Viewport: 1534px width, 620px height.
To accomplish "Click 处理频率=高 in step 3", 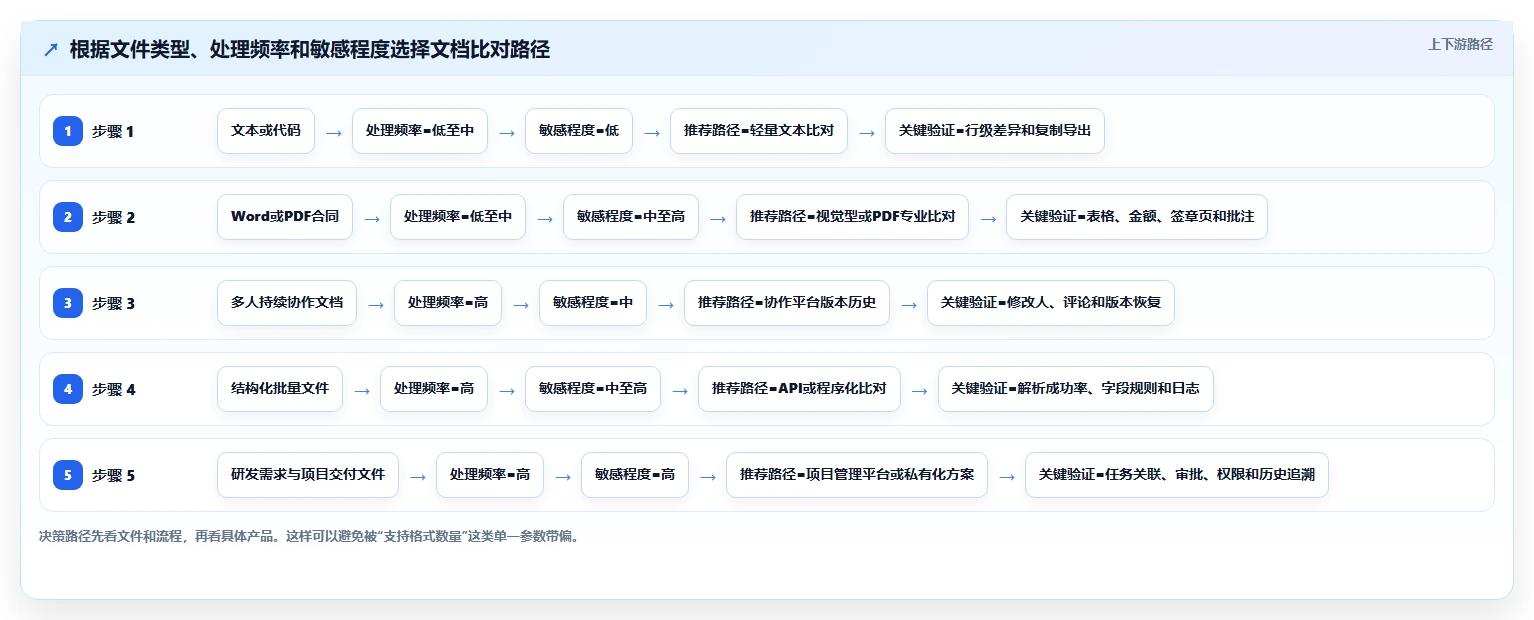I will (x=448, y=303).
